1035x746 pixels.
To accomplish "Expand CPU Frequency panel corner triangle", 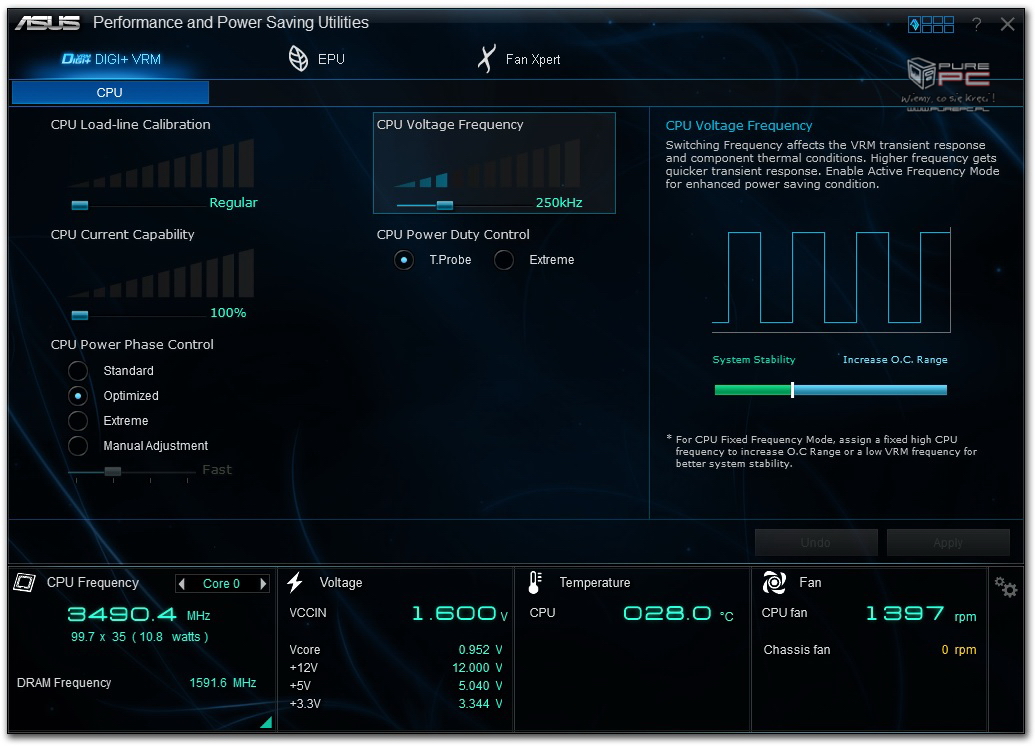I will pyautogui.click(x=266, y=721).
